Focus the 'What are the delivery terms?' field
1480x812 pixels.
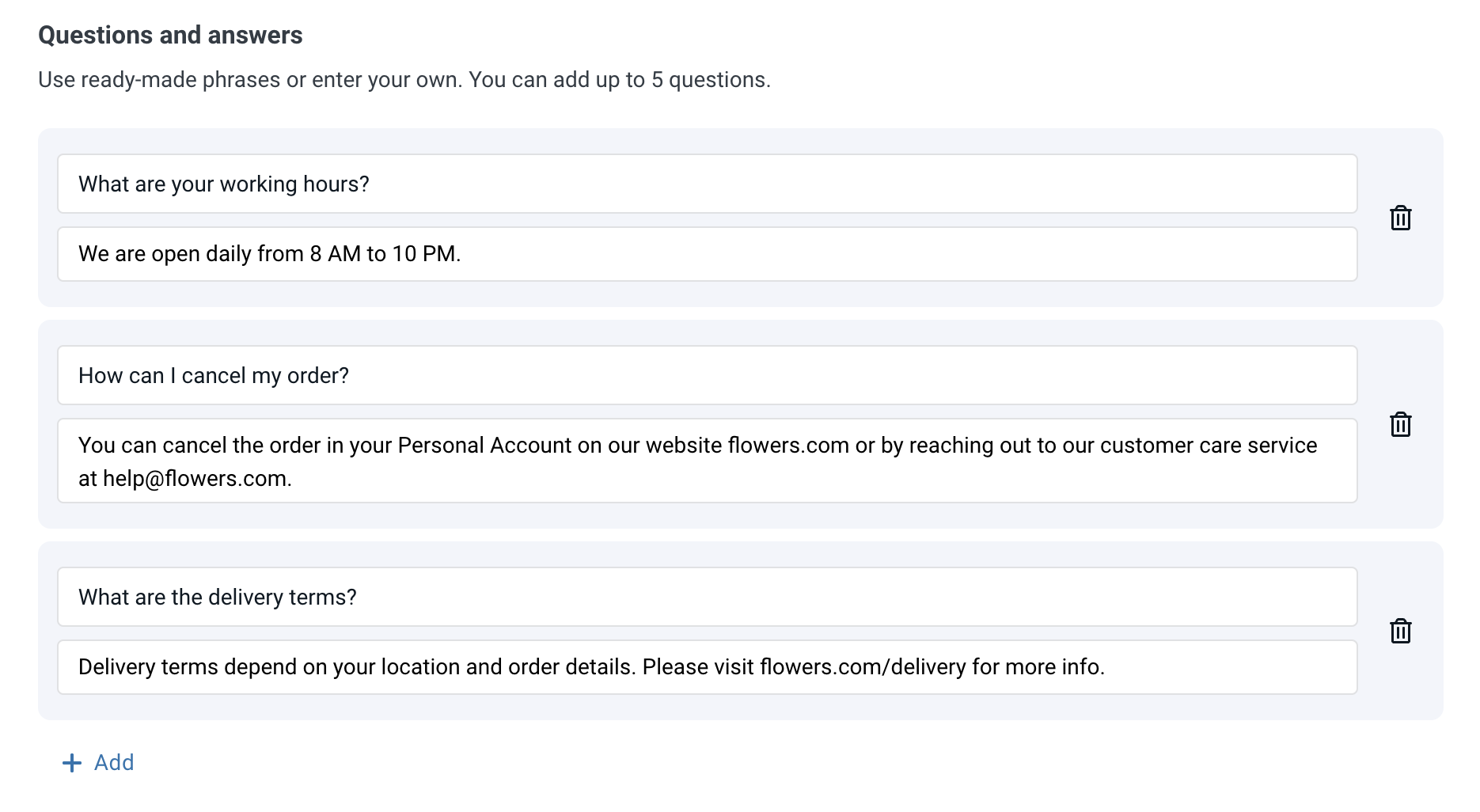(x=707, y=597)
